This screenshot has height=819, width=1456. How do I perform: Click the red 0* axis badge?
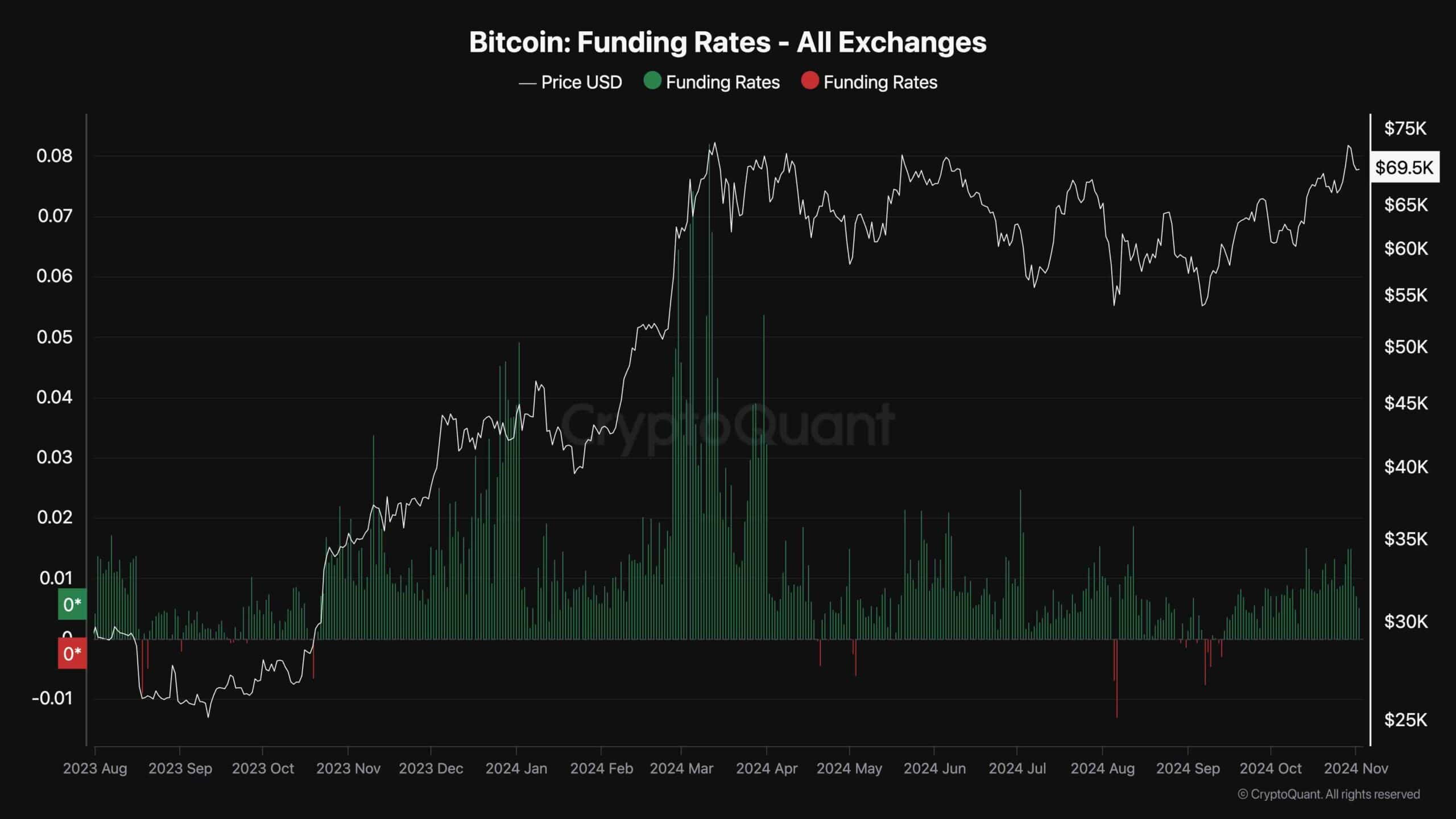click(x=72, y=653)
